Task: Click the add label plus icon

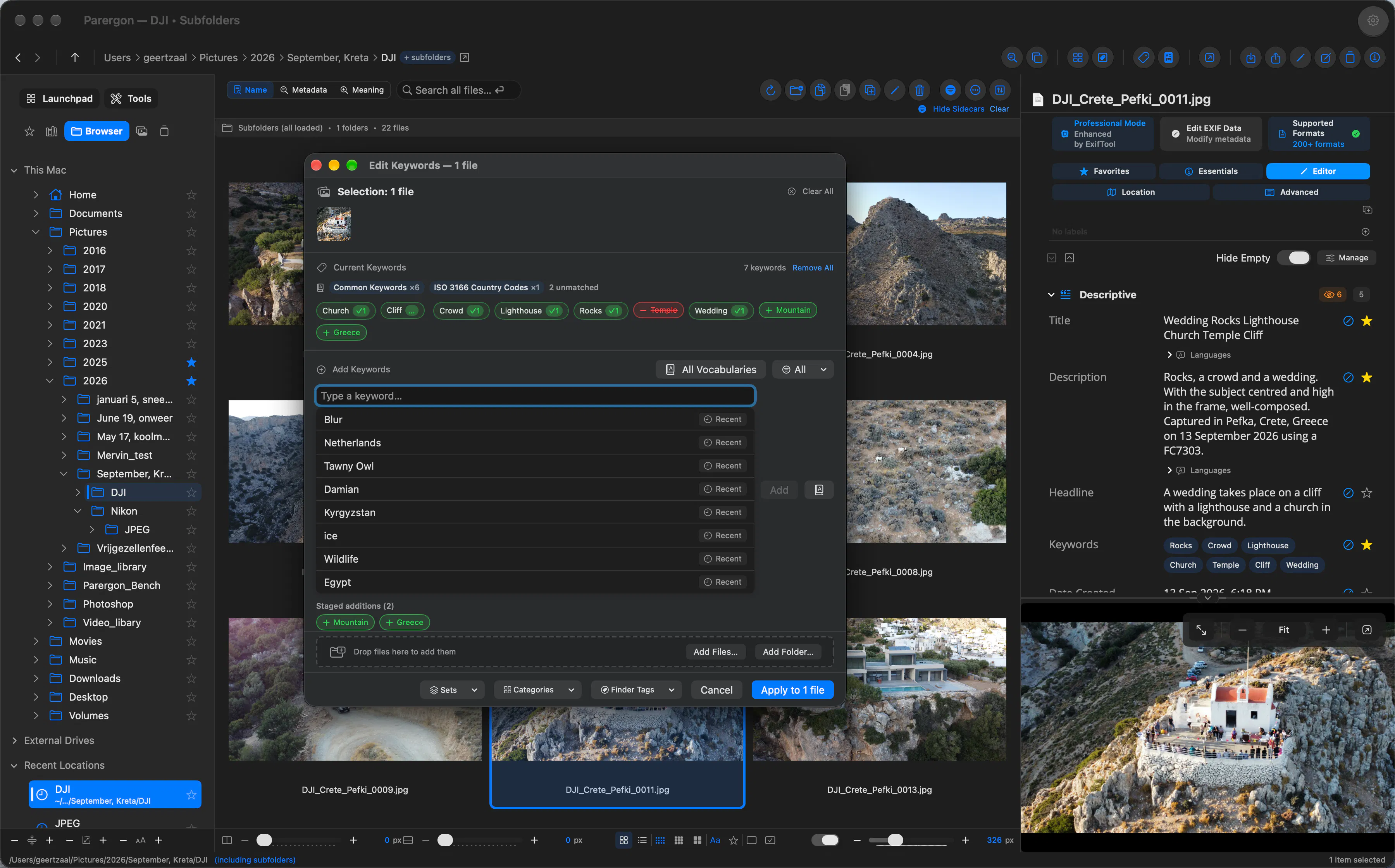Action: (1365, 232)
